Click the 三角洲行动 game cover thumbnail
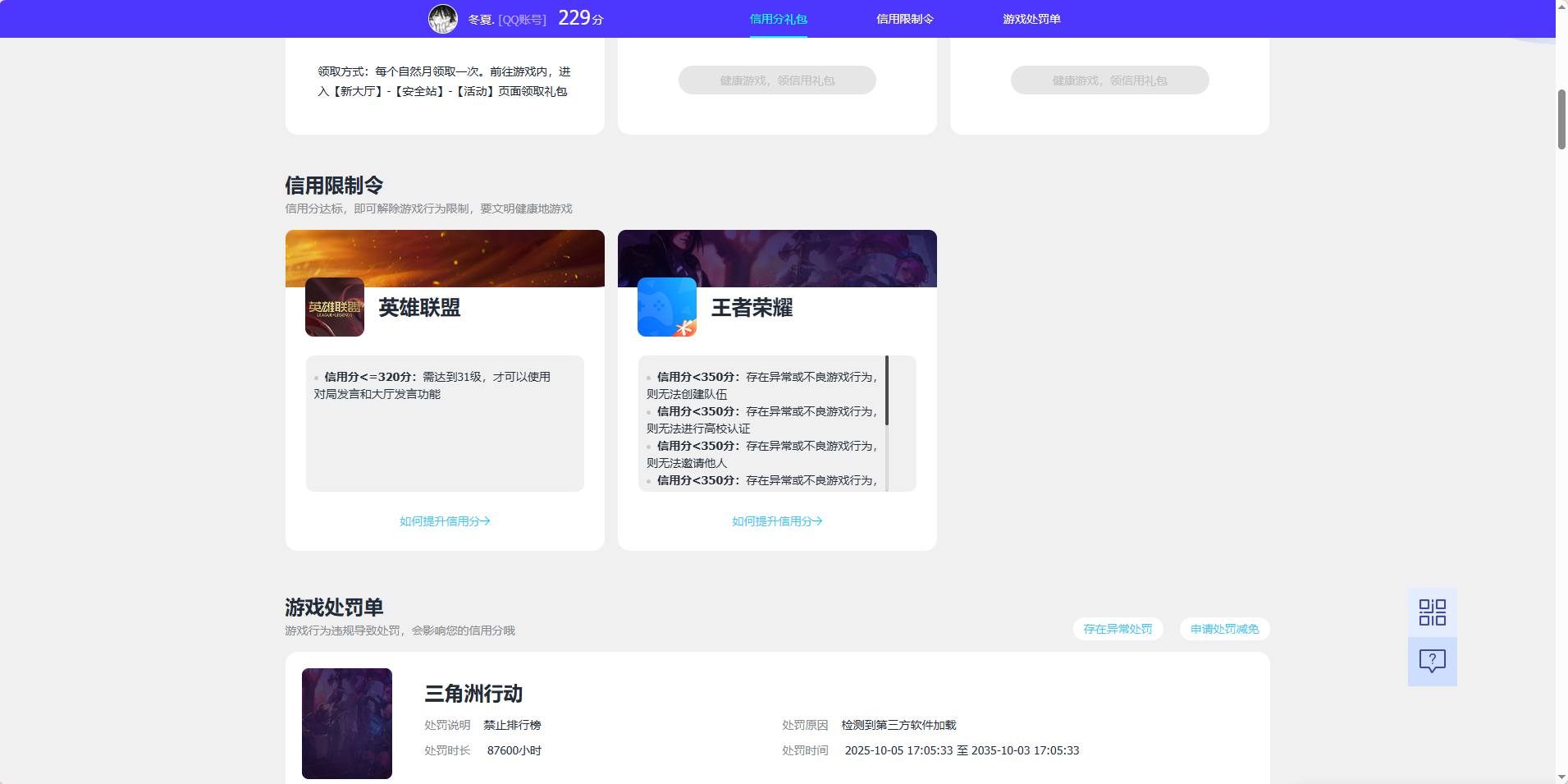Screen dimensions: 1568x784 [347, 723]
